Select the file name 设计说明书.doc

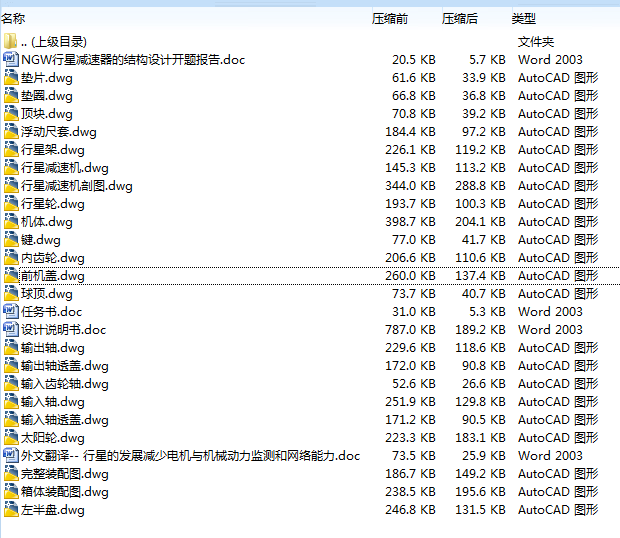[x=64, y=330]
